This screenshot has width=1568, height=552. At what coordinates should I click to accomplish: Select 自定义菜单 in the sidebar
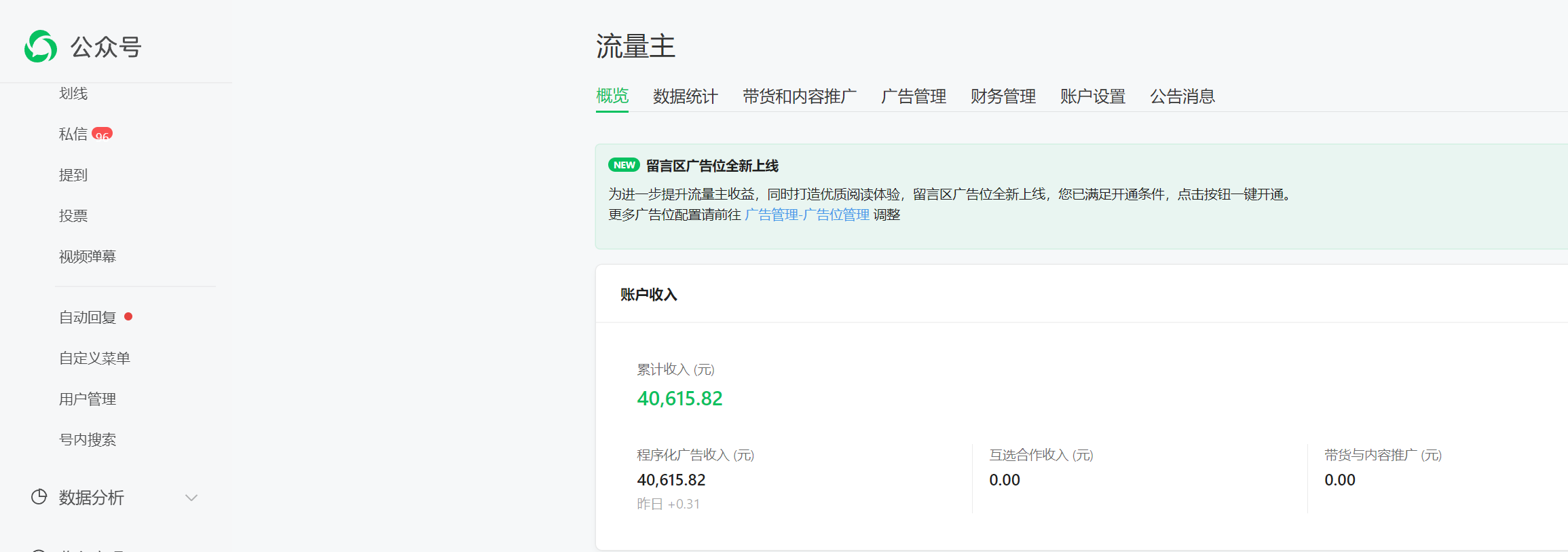pyautogui.click(x=94, y=358)
